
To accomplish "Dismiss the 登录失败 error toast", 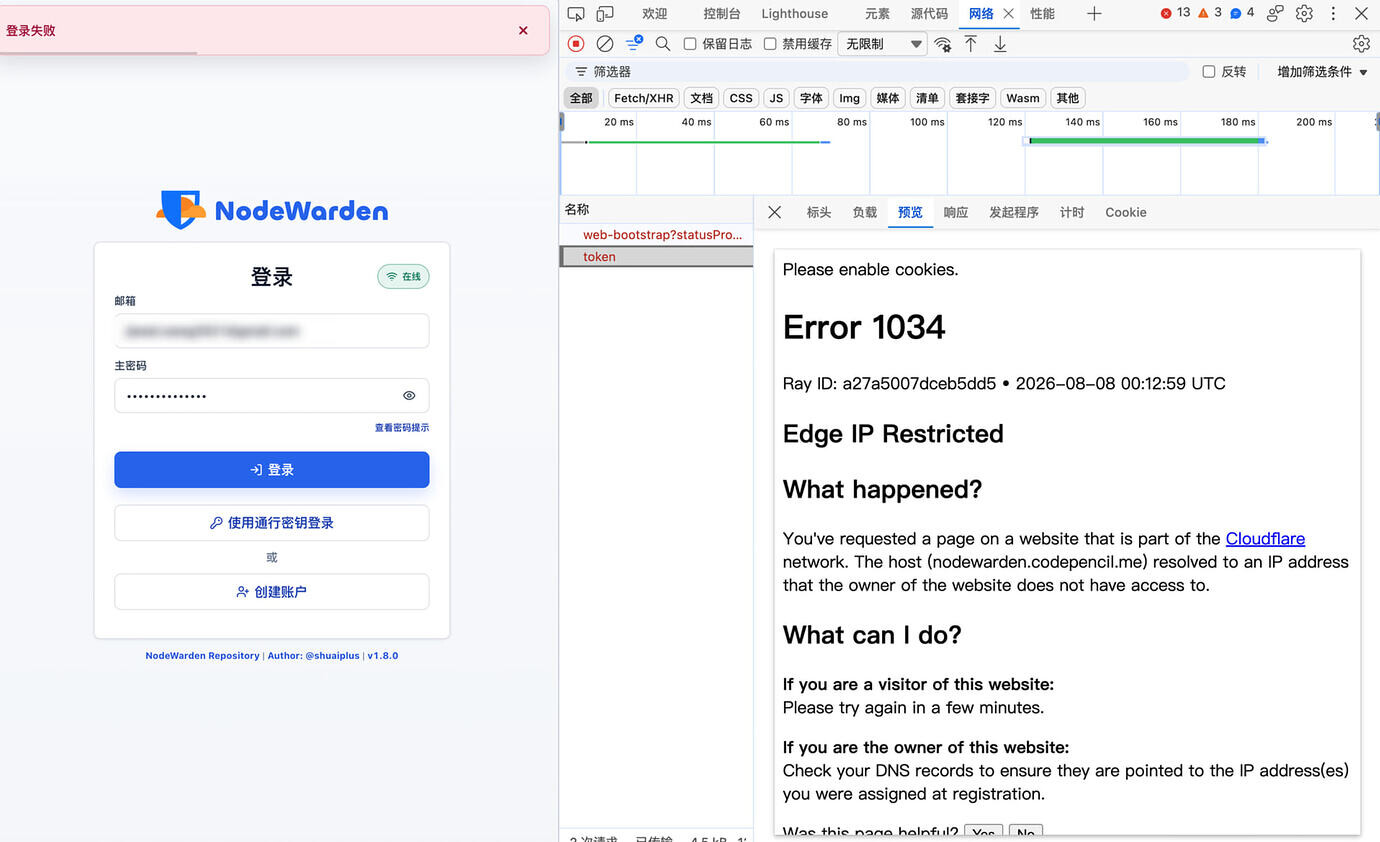I will pyautogui.click(x=523, y=31).
